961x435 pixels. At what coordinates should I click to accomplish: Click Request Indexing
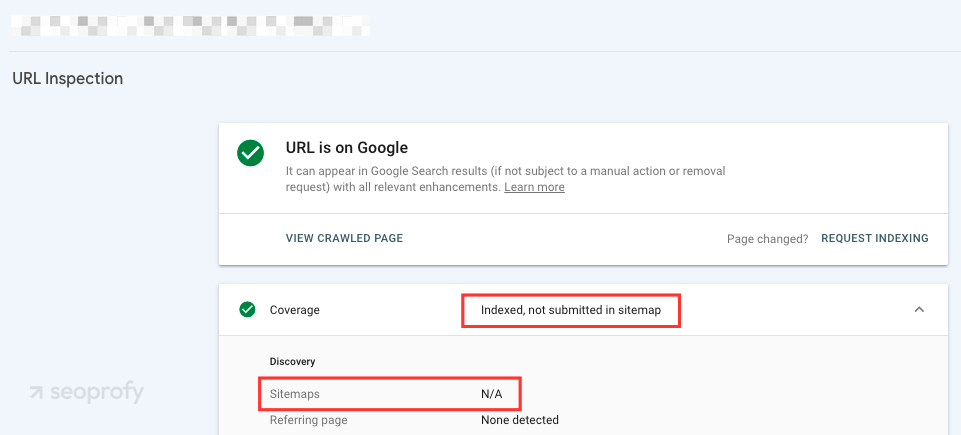[875, 238]
